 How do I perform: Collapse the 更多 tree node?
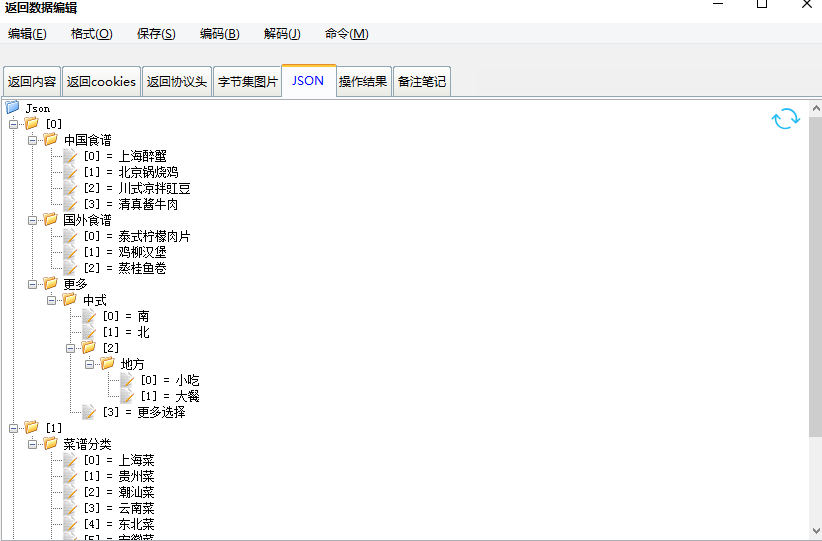pos(33,284)
